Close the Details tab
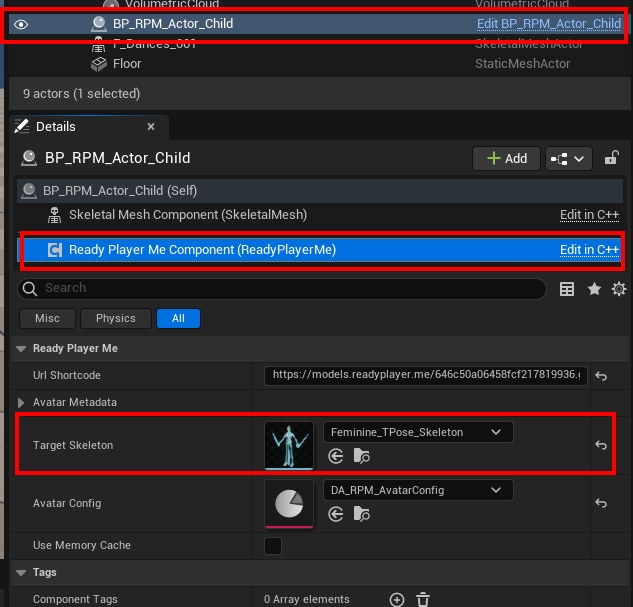633x607 pixels. [152, 127]
